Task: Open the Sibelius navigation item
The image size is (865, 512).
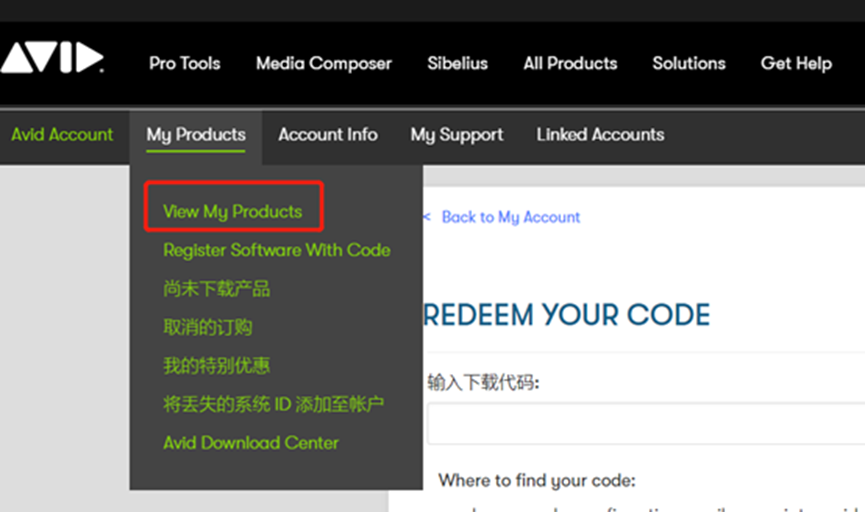Action: (x=457, y=63)
